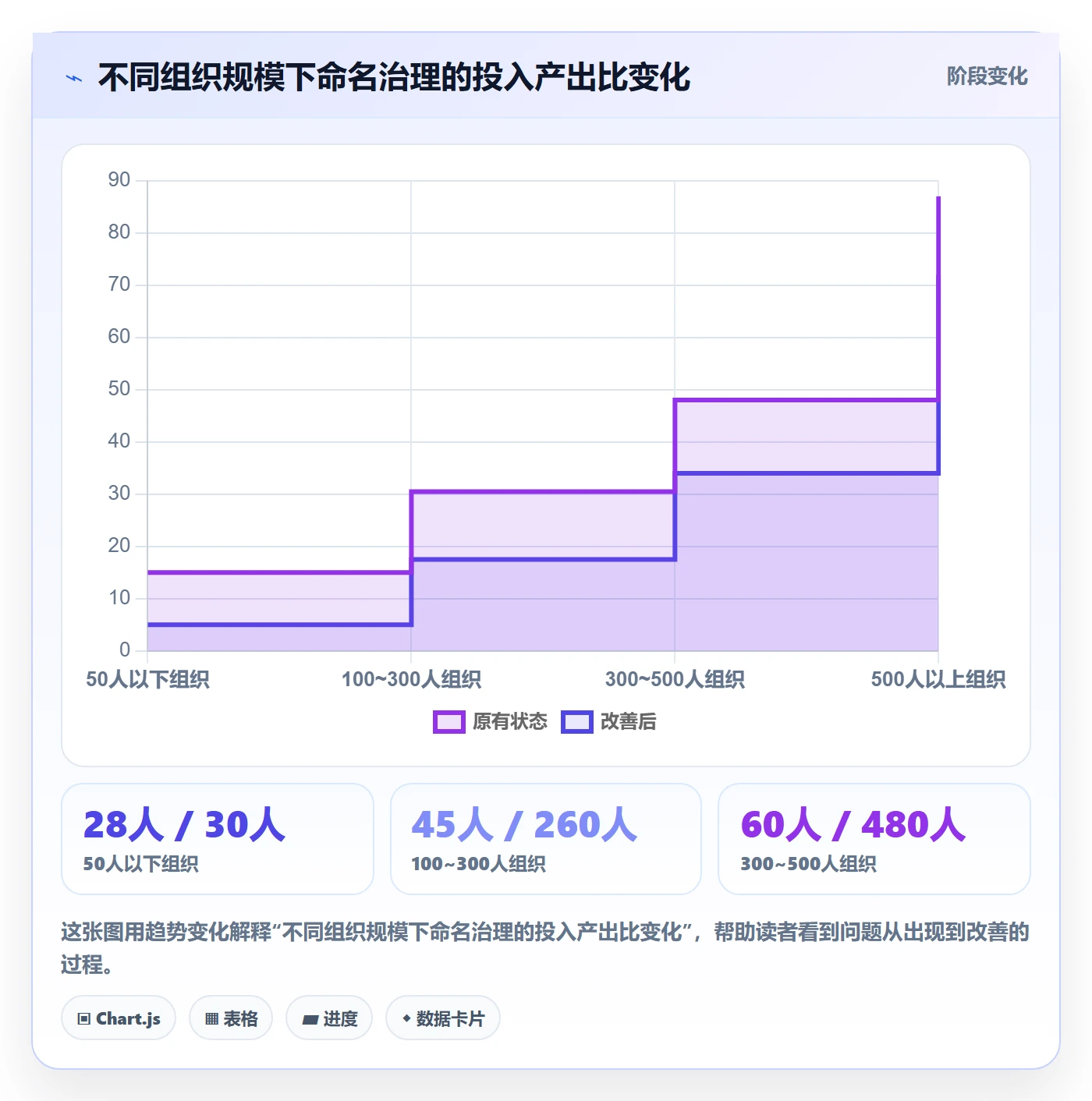Click the 50人以下组织 x-axis label
This screenshot has height=1101, width=1092.
coord(147,680)
